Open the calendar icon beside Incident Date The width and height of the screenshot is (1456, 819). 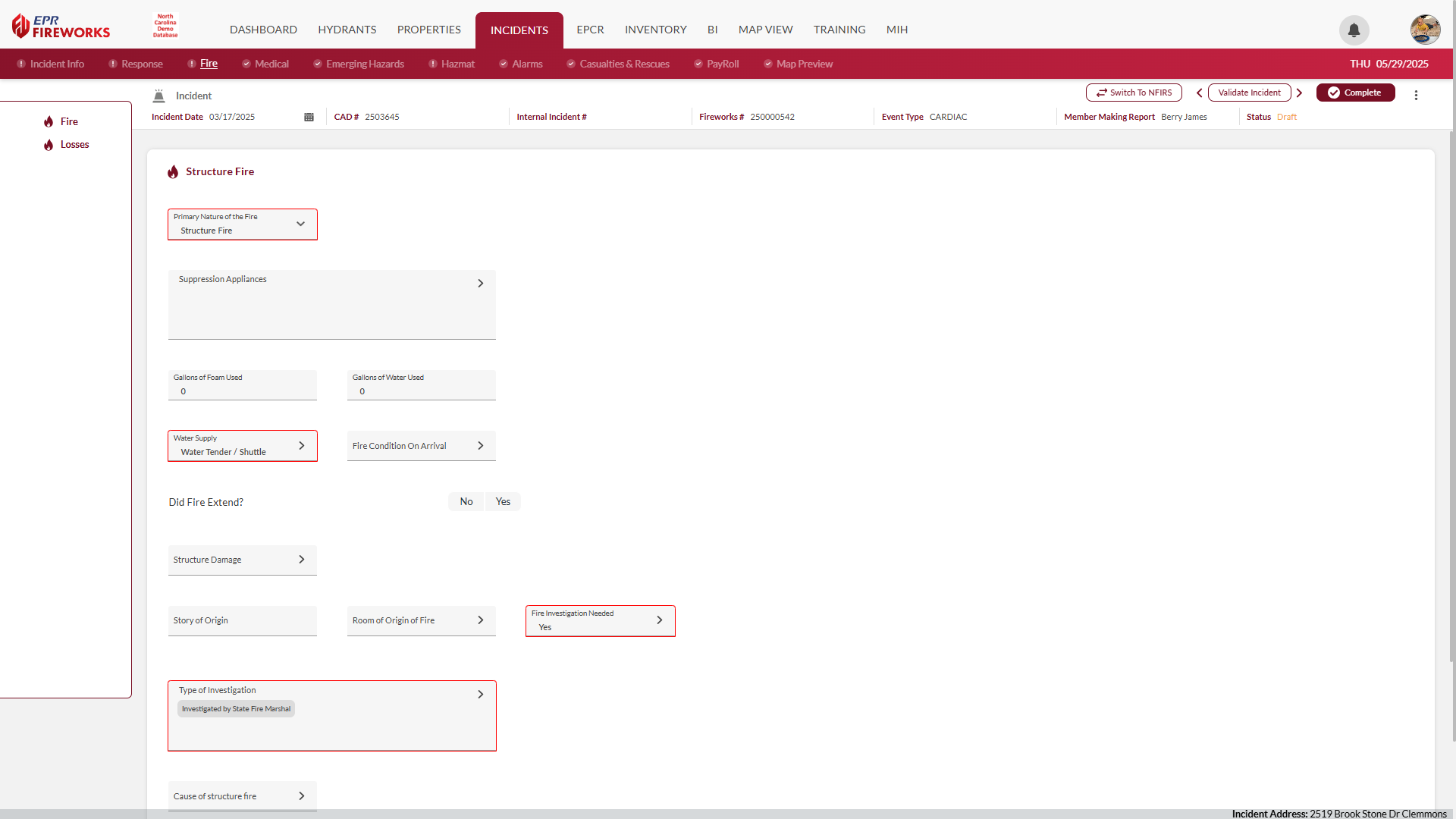point(308,117)
